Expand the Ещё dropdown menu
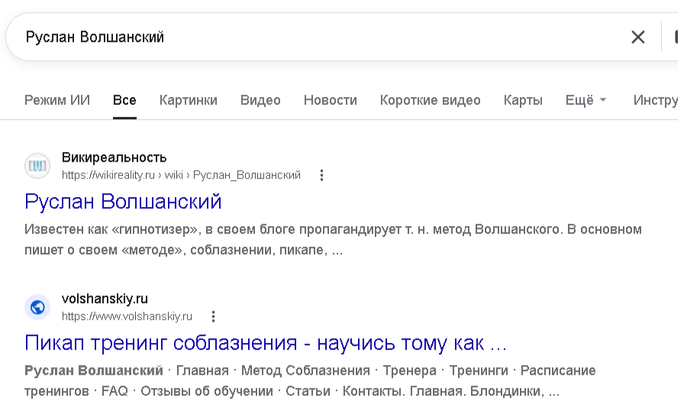This screenshot has height=420, width=700. (586, 100)
